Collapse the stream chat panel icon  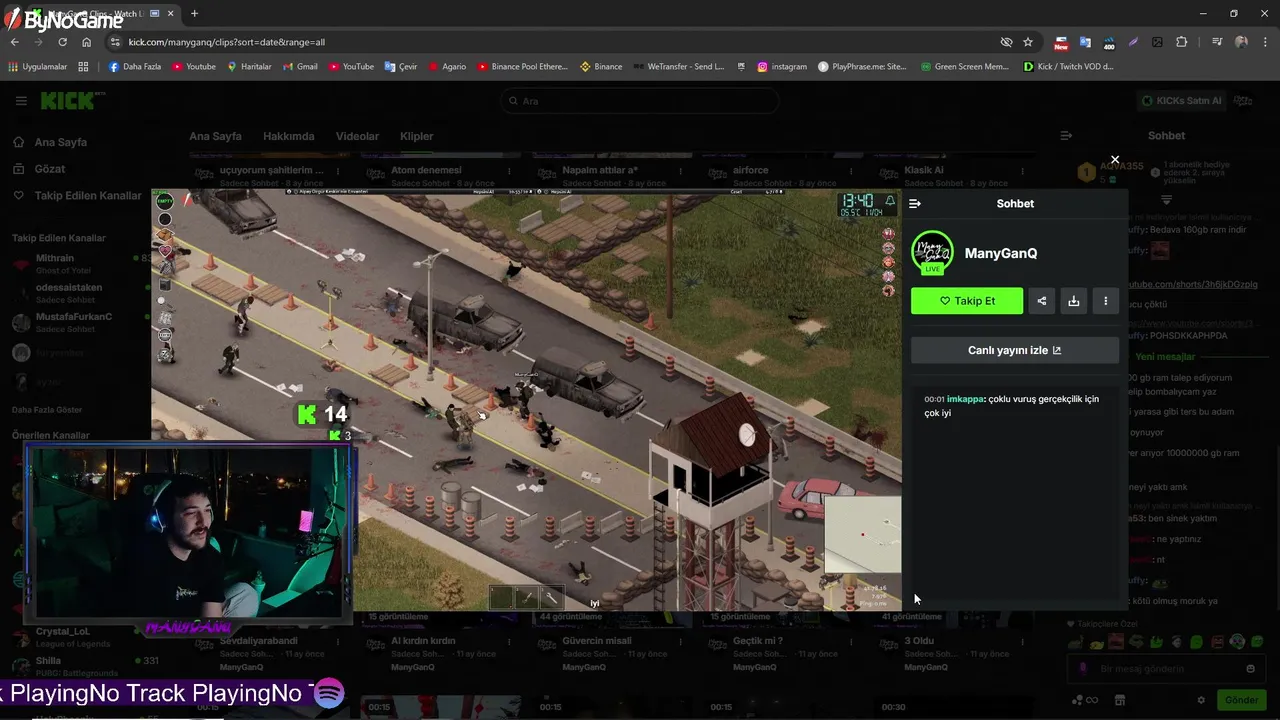[x=1066, y=136]
